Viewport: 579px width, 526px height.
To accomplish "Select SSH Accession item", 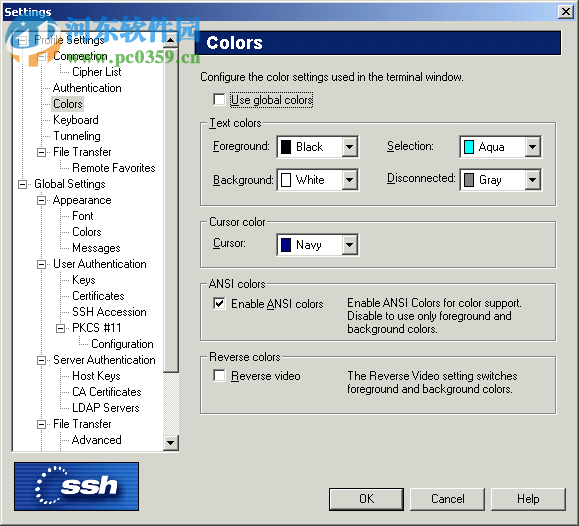I will 109,312.
